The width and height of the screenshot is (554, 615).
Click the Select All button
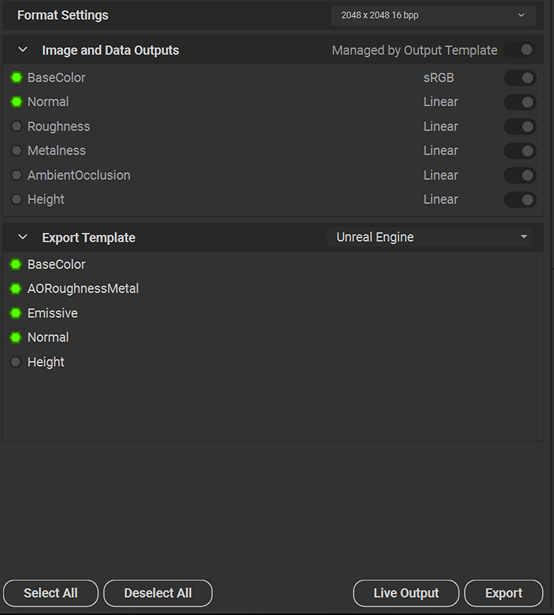tap(51, 593)
